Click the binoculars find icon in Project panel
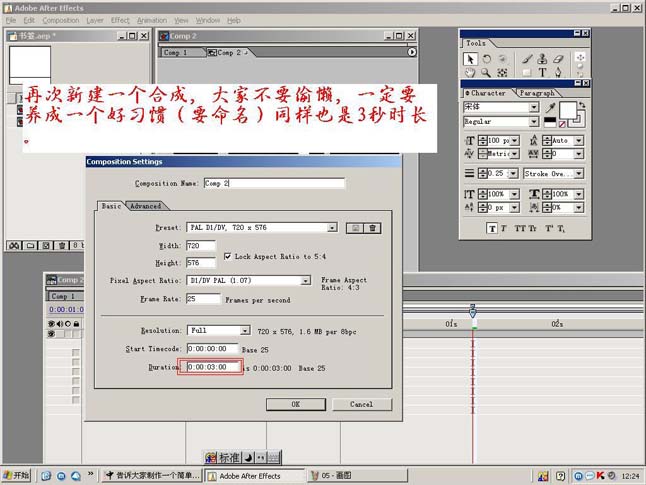 point(14,246)
